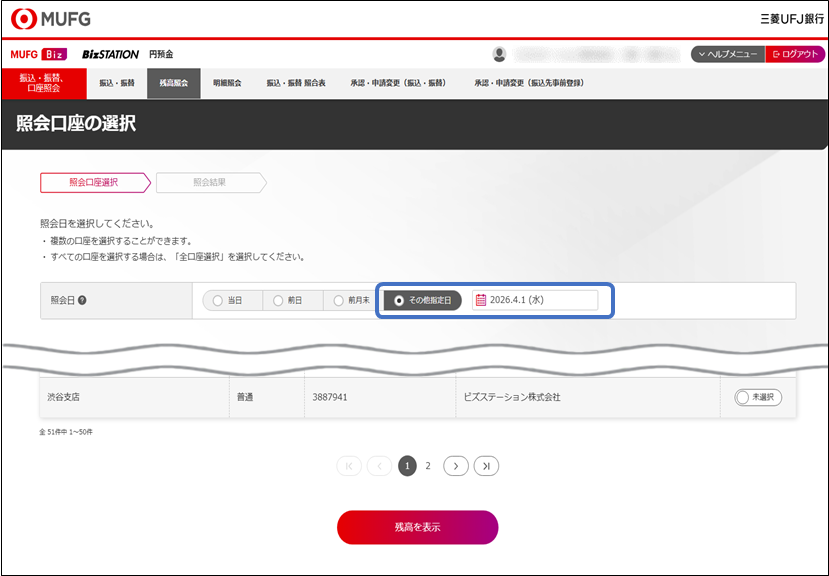The height and width of the screenshot is (576, 829).
Task: Click the MUFG Biz badge
Action: tap(39, 54)
